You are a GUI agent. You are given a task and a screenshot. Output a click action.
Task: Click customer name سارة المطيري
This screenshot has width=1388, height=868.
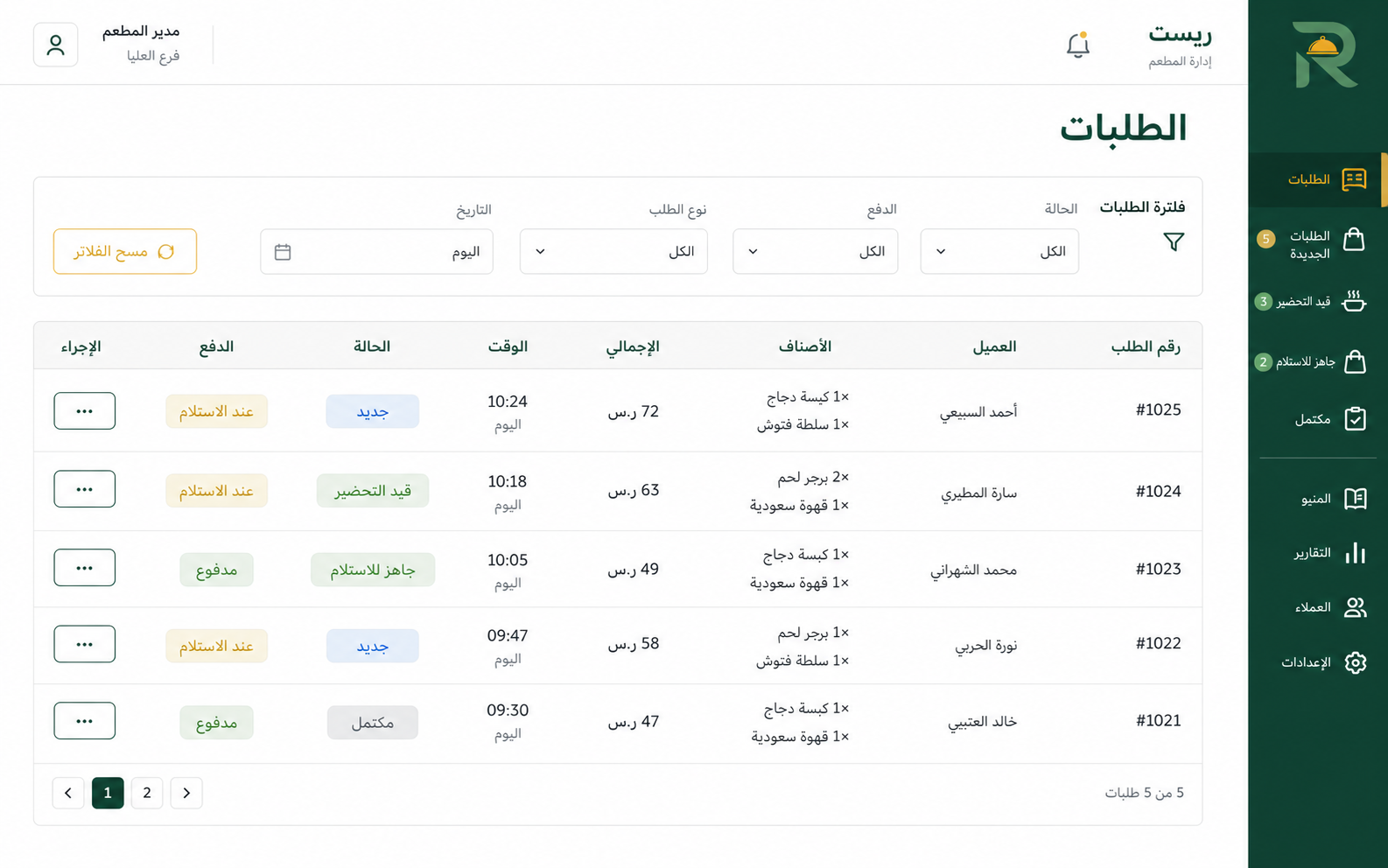pyautogui.click(x=978, y=493)
